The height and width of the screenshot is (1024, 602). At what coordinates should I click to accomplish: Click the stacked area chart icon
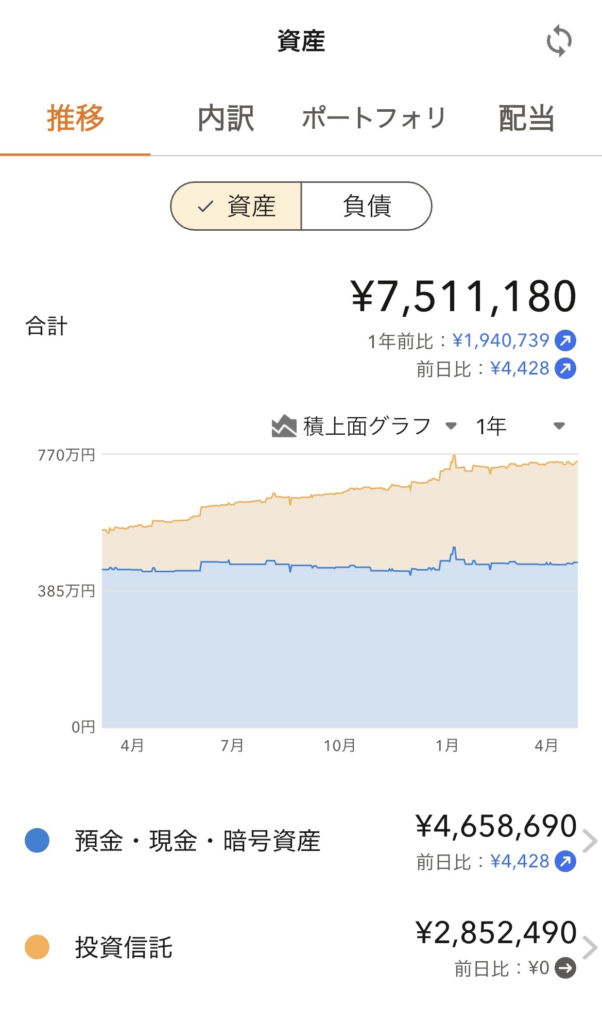[284, 427]
